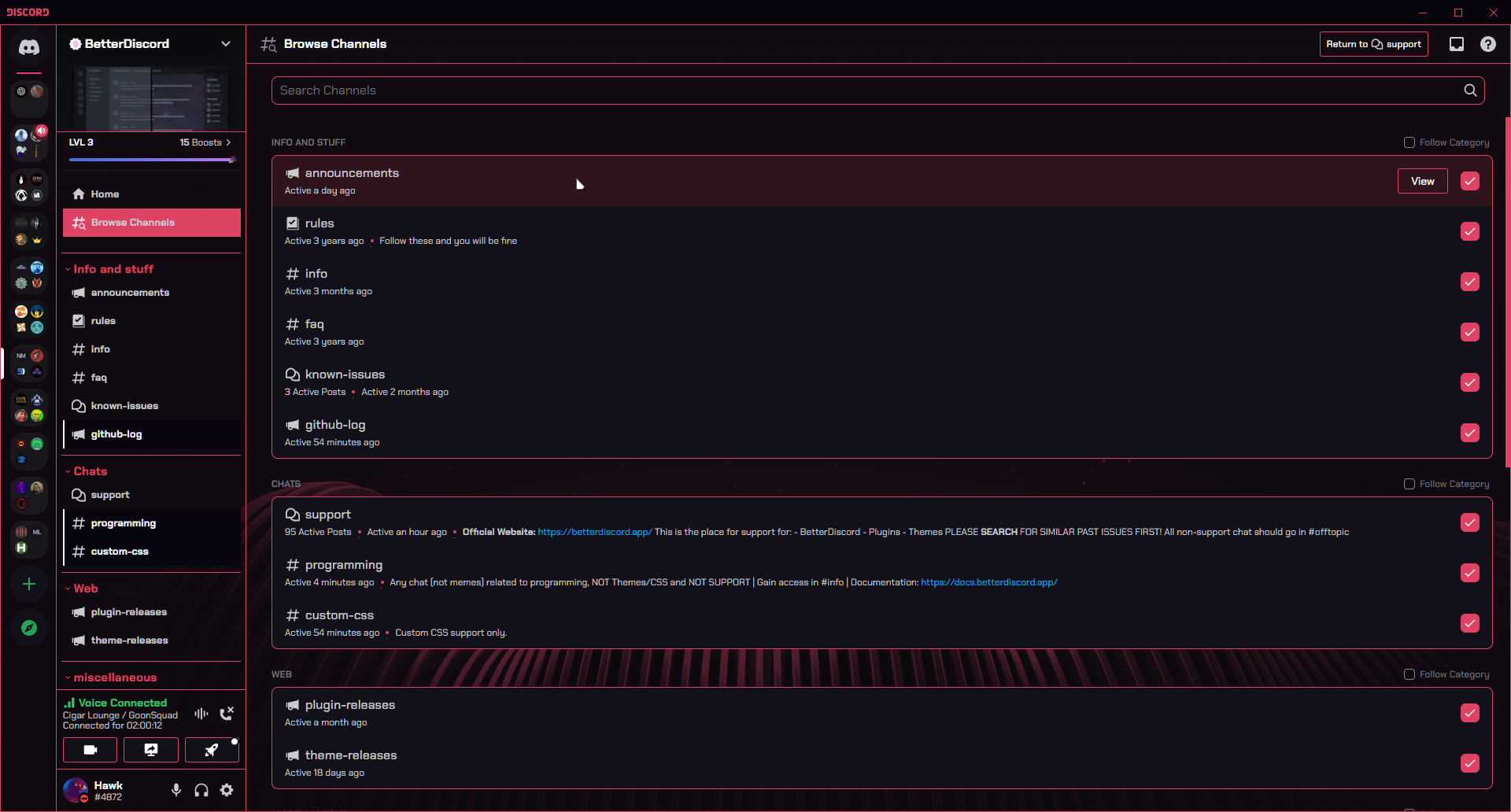The image size is (1511, 812).
Task: Click the search magnifier icon
Action: [x=1470, y=90]
